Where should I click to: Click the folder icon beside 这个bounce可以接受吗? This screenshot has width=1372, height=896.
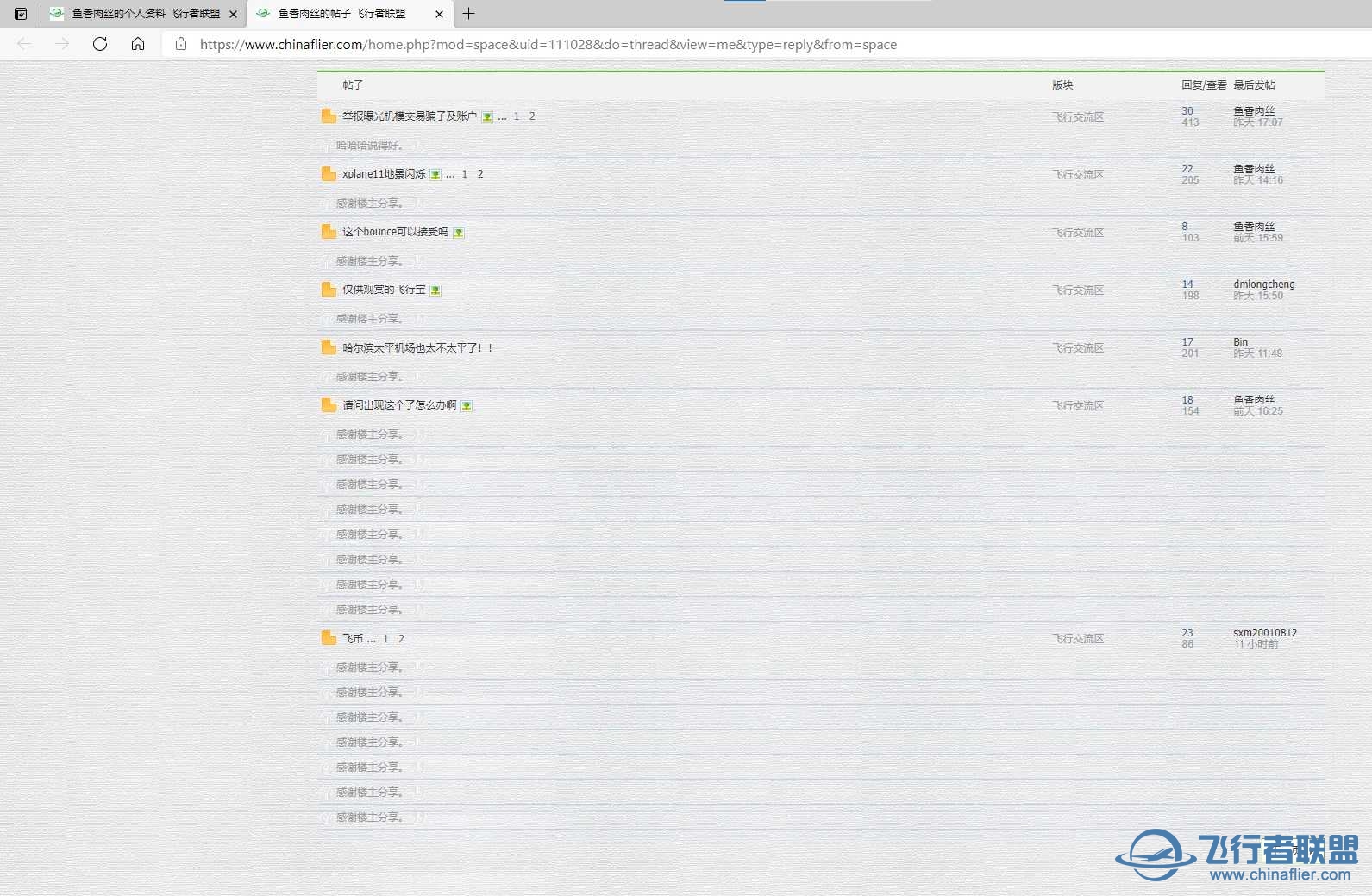[329, 232]
